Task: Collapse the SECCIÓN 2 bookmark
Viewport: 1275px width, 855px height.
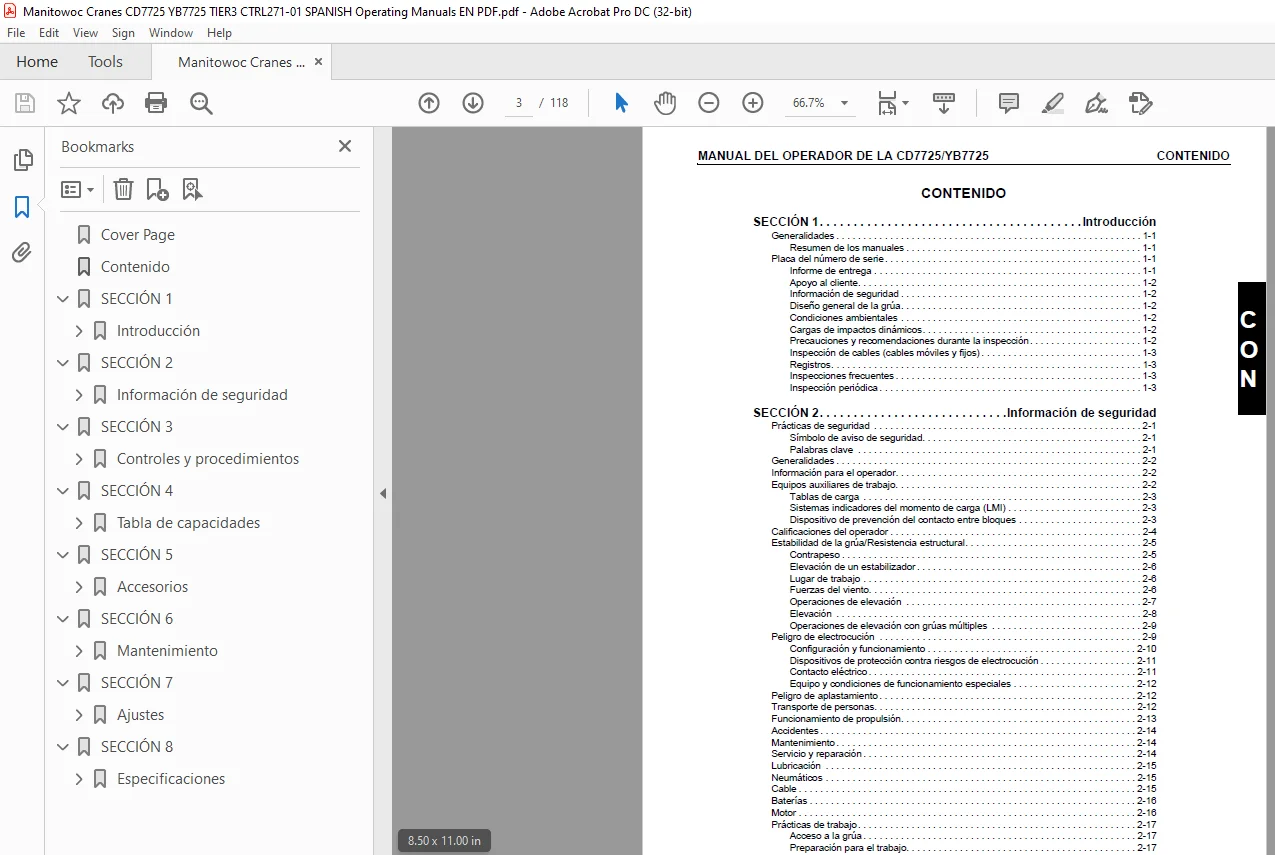Action: pos(64,363)
